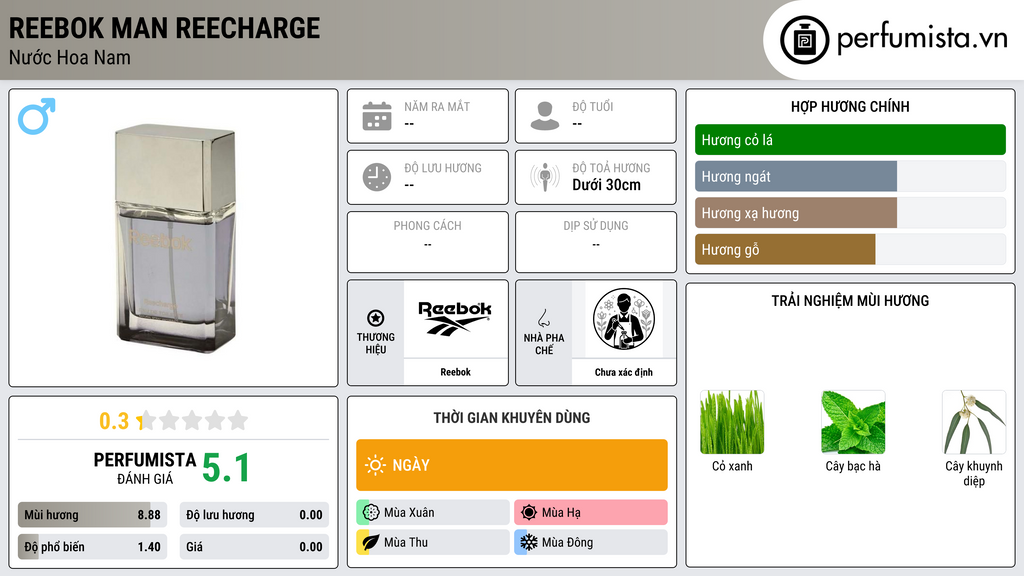Open the Chưa xác định perfumer image
1024x576 pixels.
point(624,319)
